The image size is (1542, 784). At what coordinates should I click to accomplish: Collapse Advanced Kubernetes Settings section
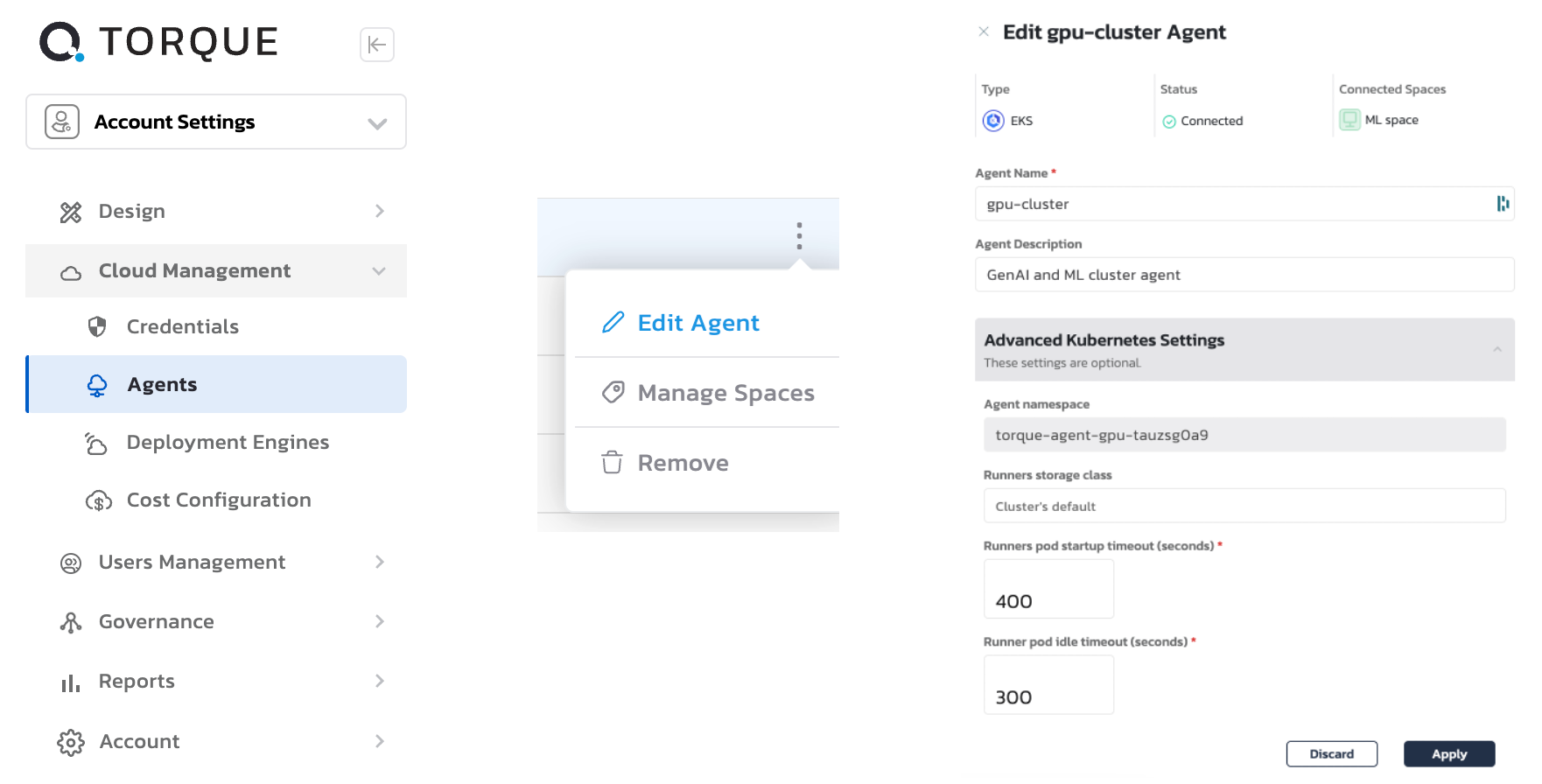tap(1497, 349)
